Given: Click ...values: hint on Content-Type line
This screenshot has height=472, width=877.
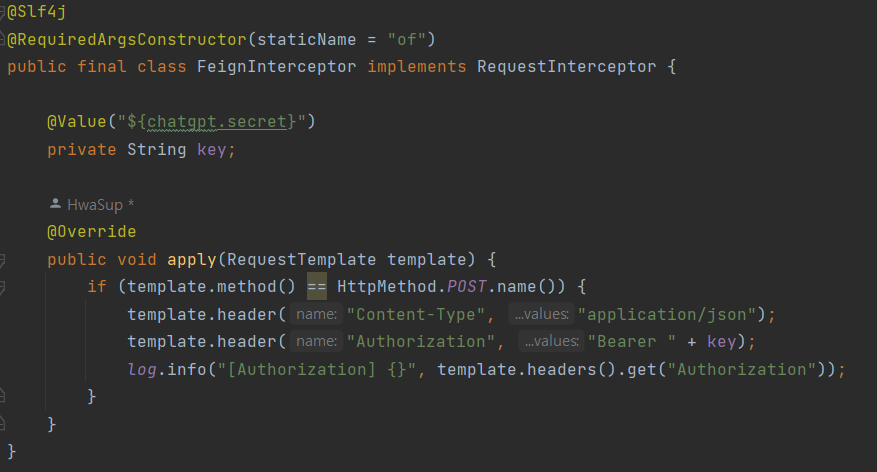Looking at the screenshot, I should click(541, 314).
